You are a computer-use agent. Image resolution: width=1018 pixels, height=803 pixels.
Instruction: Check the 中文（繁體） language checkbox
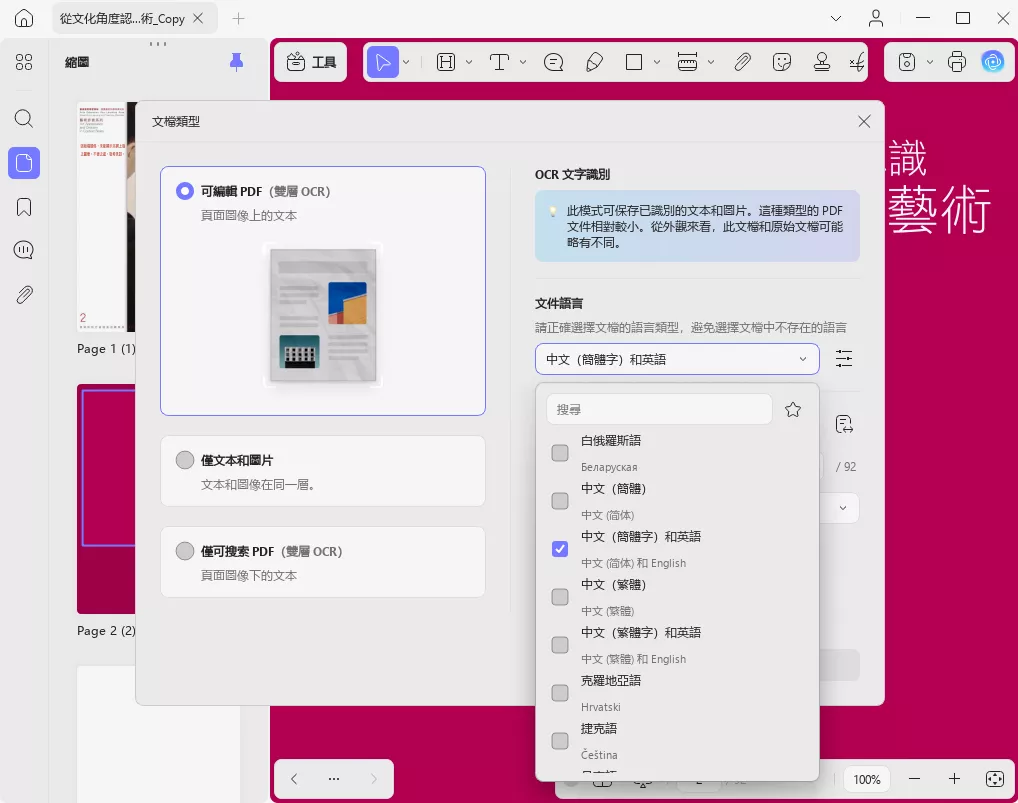[x=559, y=597]
